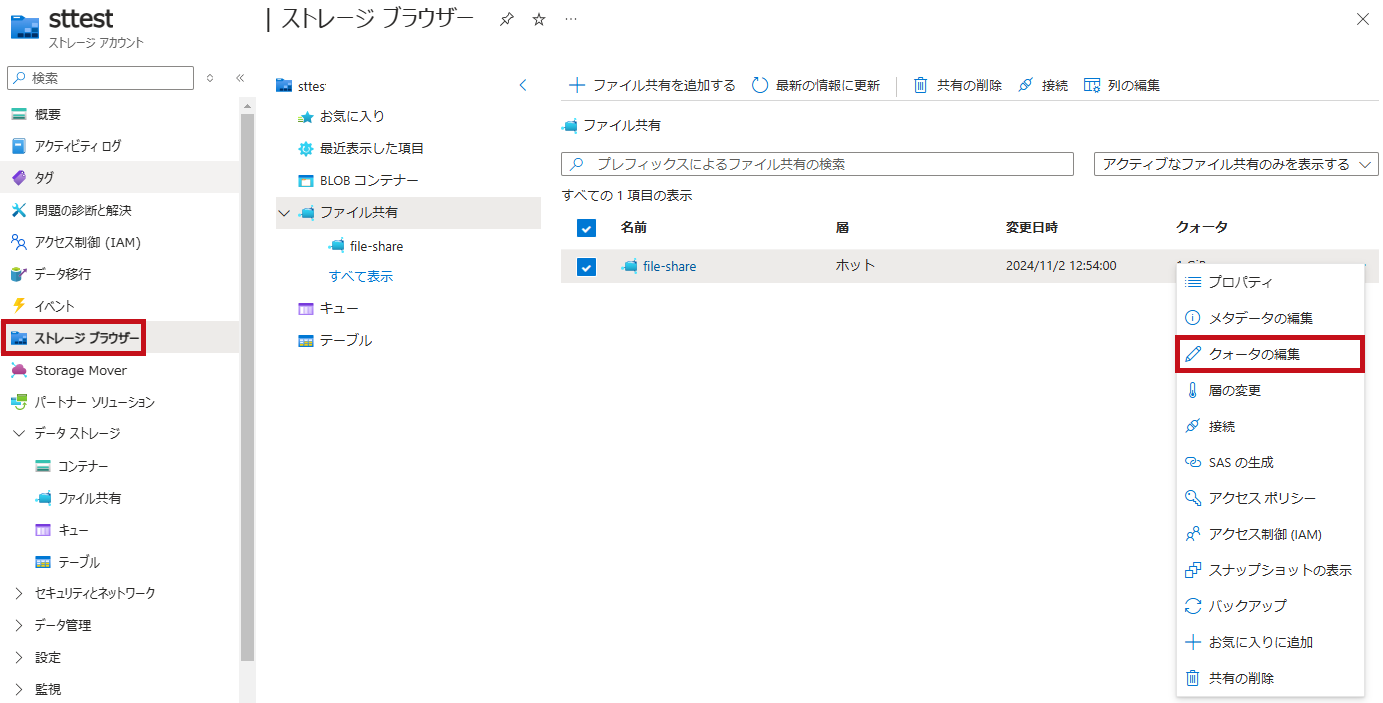Choose アクセス制御 (IAM) from the context menu
1383x703 pixels.
pyautogui.click(x=1270, y=534)
